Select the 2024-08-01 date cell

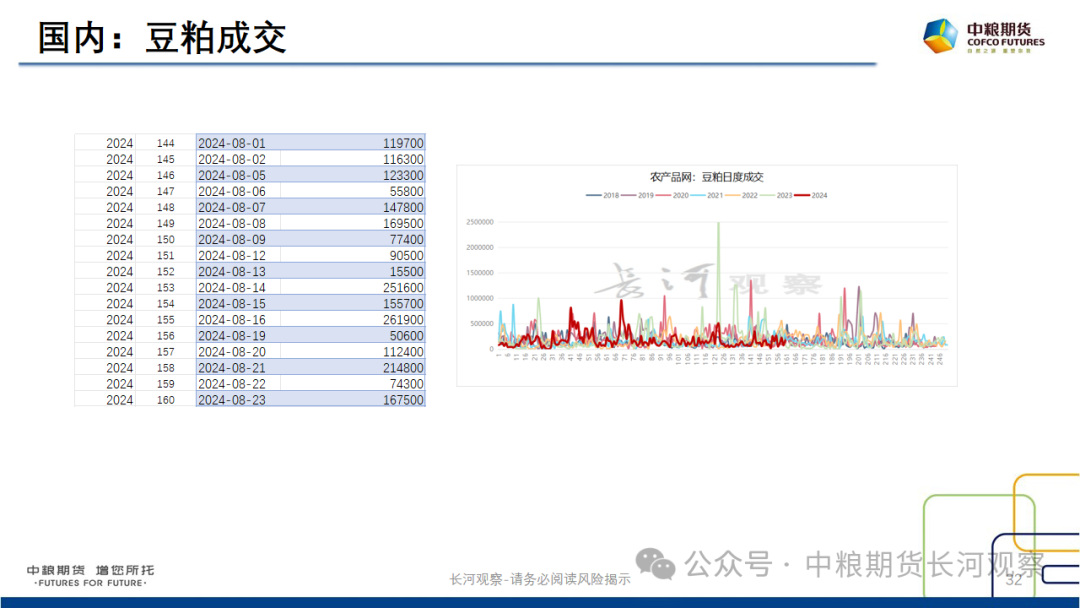[x=232, y=143]
